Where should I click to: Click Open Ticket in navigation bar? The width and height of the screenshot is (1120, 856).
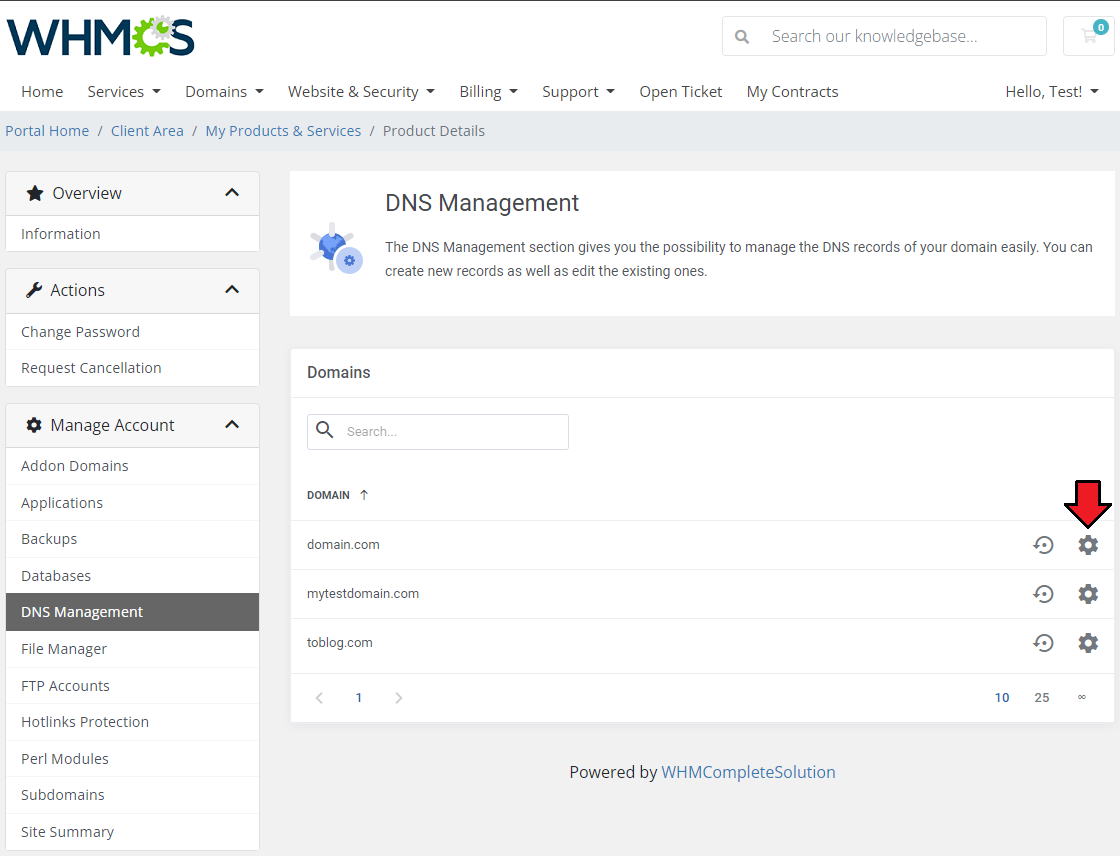[681, 91]
